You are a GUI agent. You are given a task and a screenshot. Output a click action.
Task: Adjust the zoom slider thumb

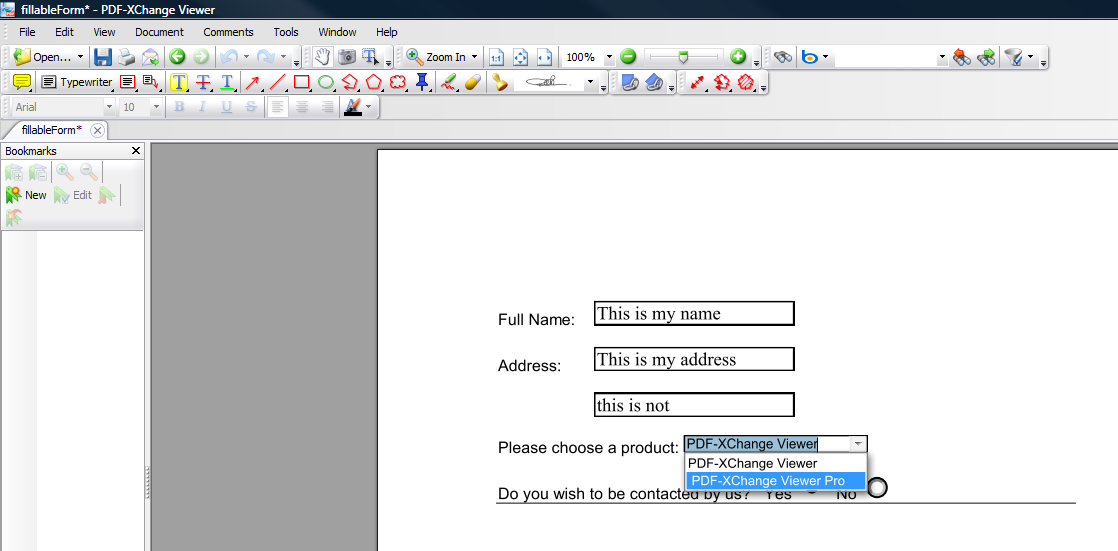(x=683, y=57)
